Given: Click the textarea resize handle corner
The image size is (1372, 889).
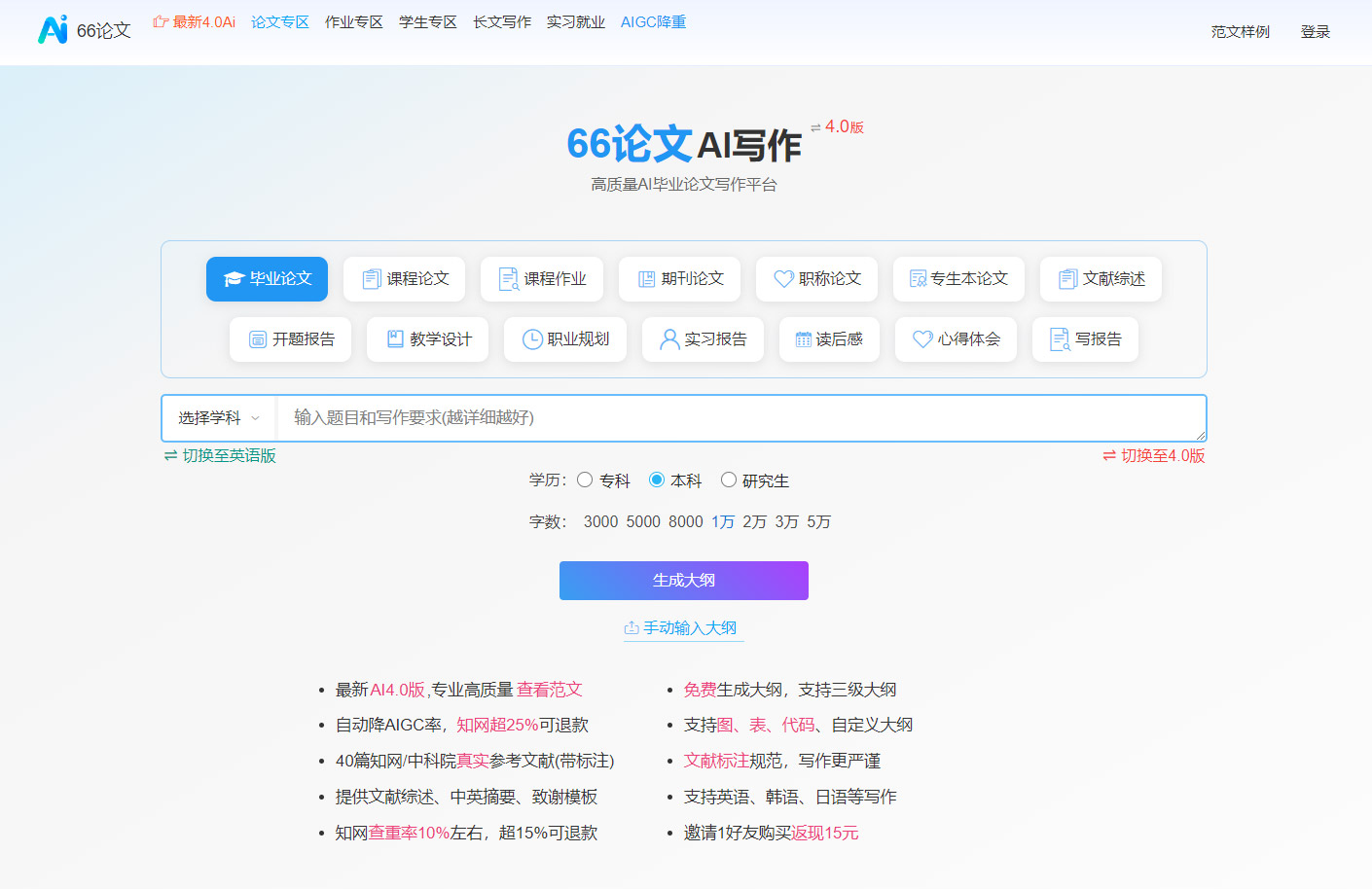Looking at the screenshot, I should click(1201, 435).
